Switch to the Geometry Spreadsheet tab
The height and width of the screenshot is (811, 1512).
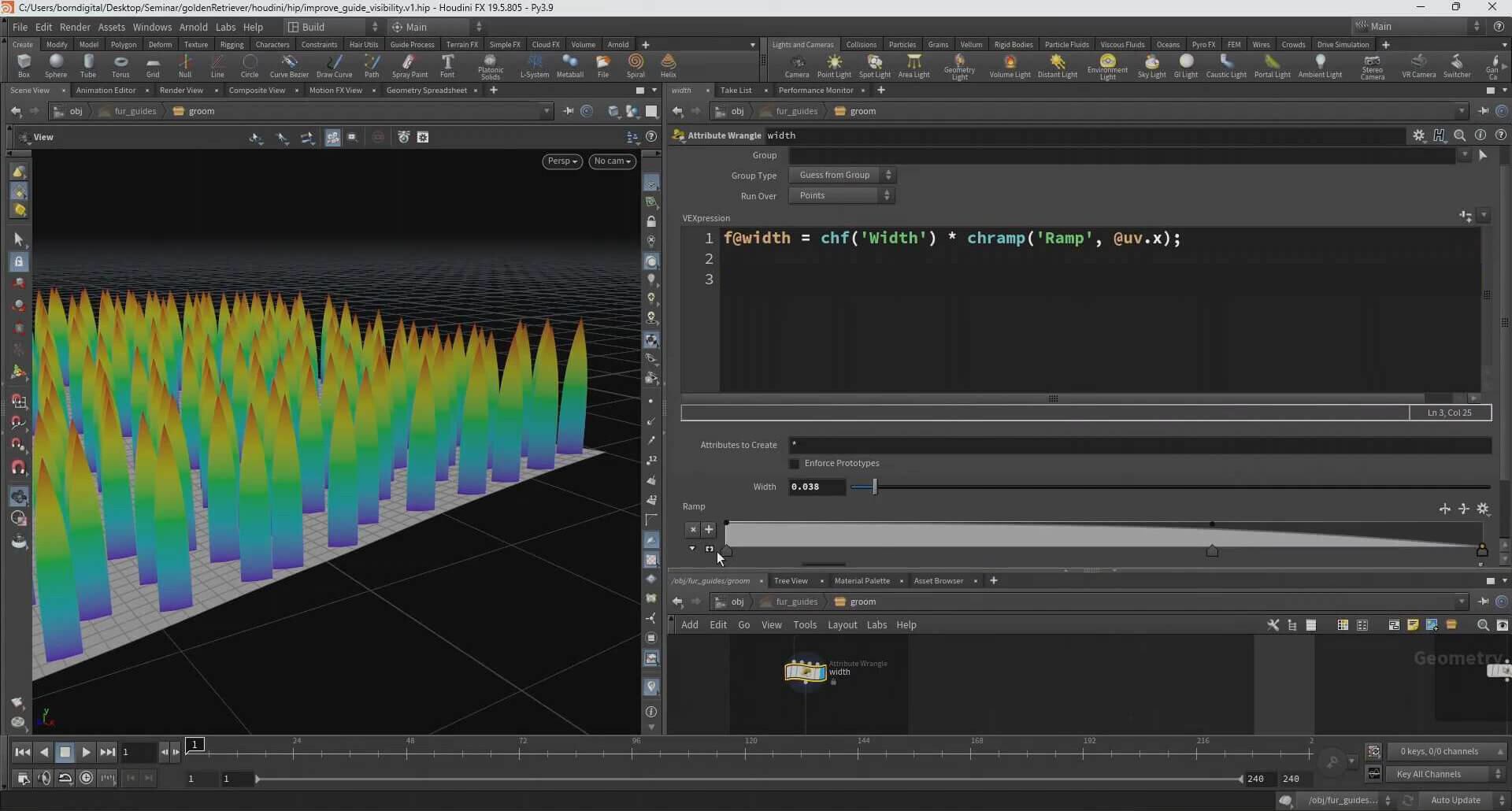click(426, 91)
